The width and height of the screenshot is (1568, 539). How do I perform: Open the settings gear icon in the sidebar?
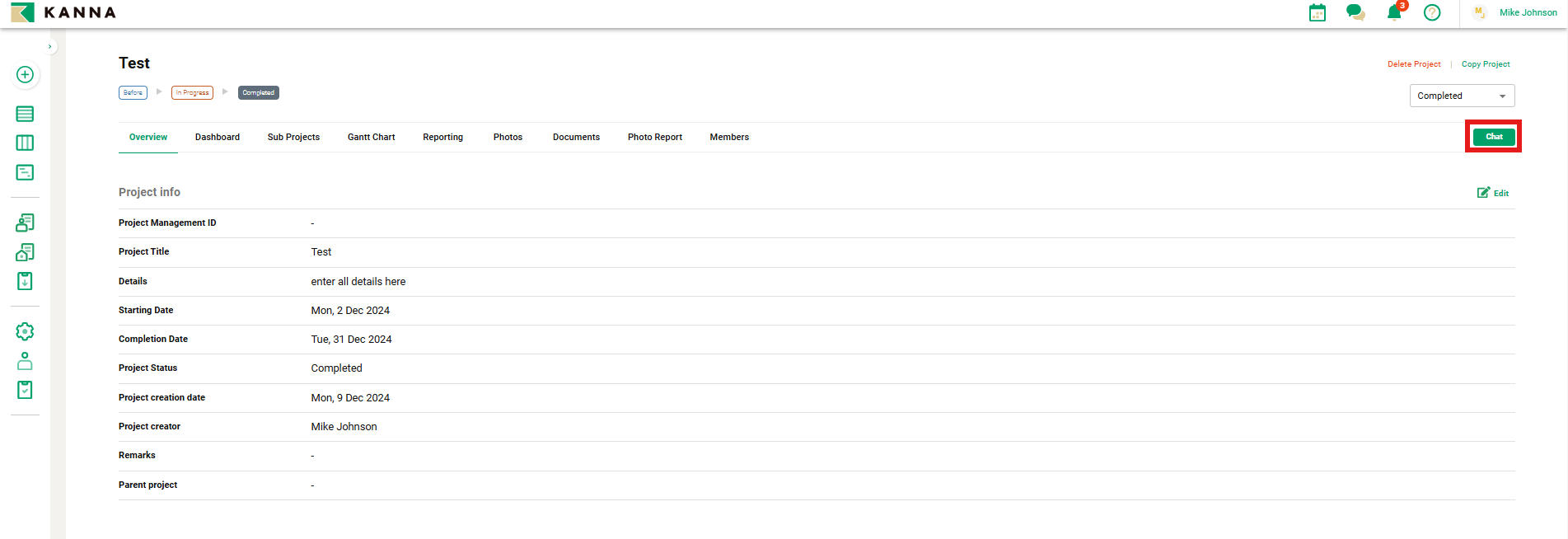[x=25, y=331]
